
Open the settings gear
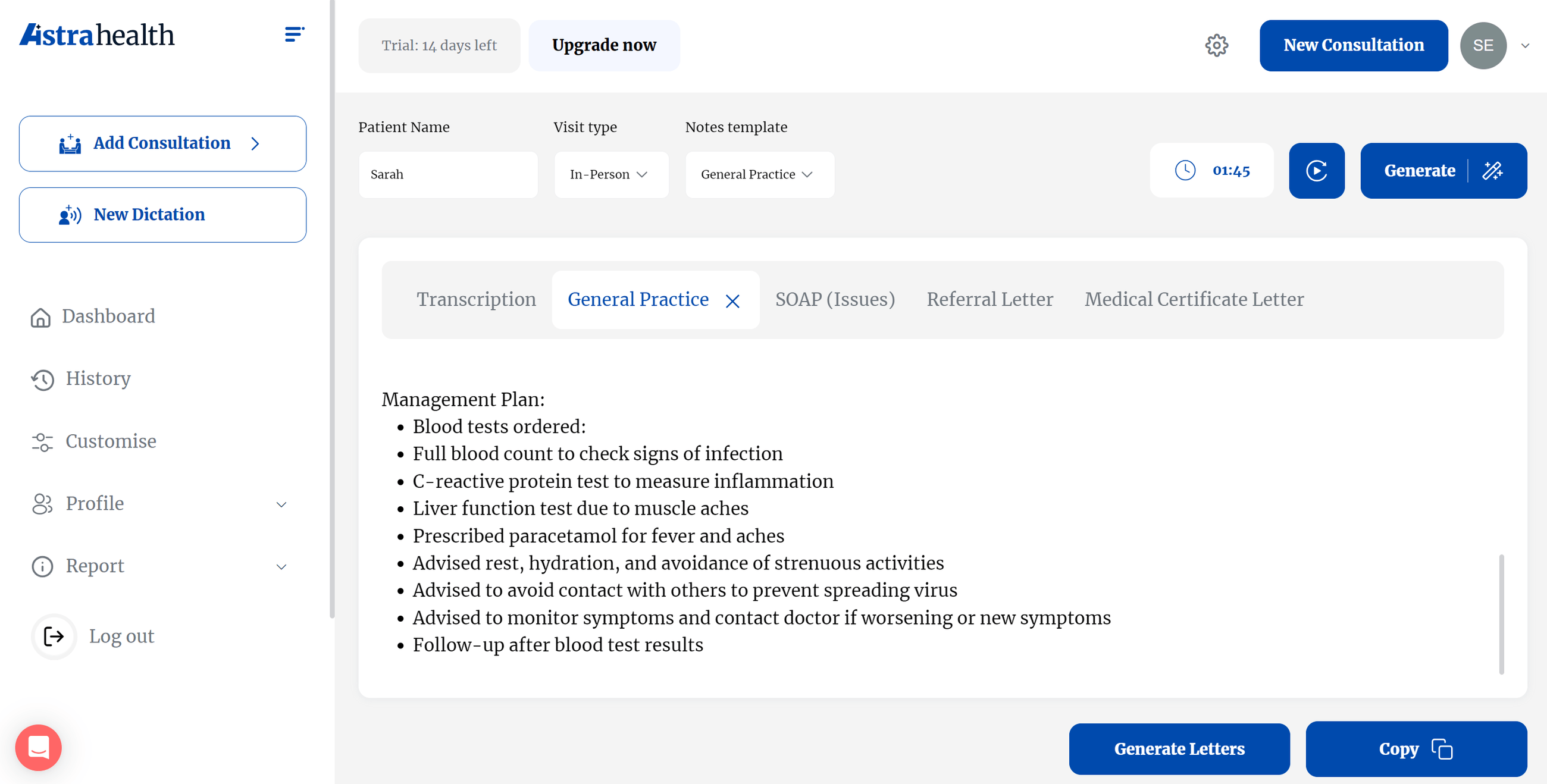tap(1217, 45)
